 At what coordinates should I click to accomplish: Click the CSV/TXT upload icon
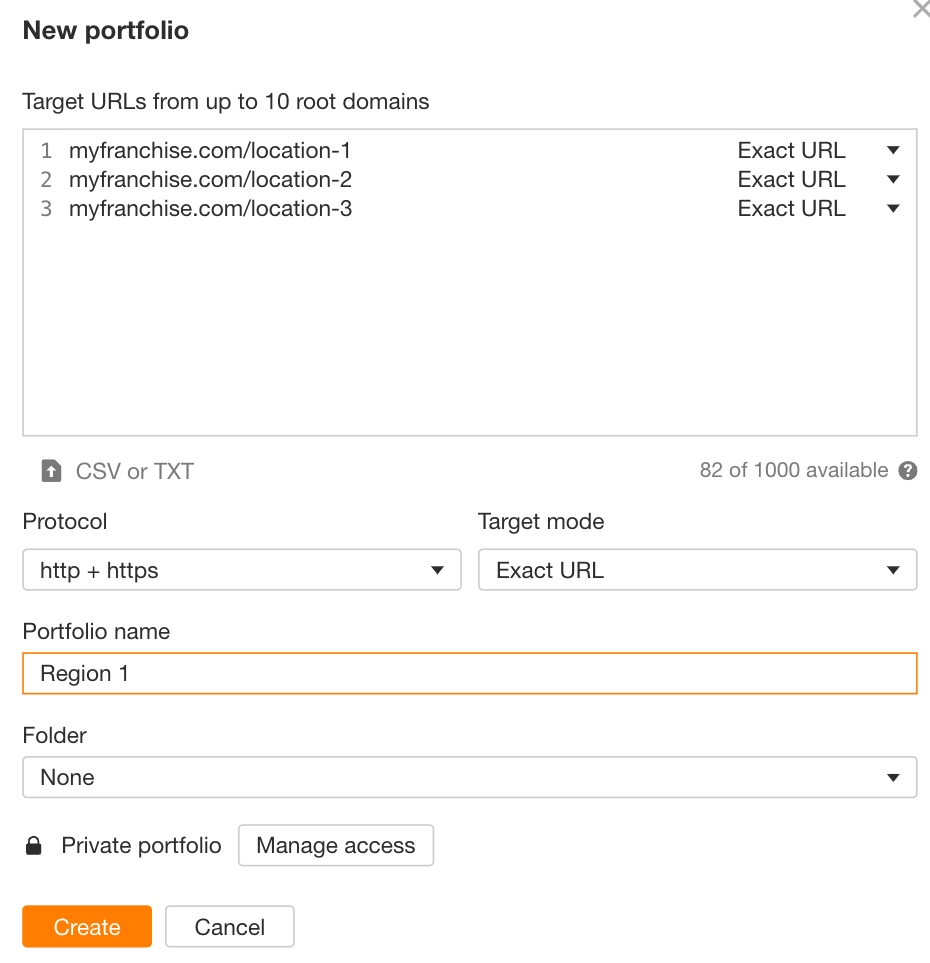pos(49,470)
